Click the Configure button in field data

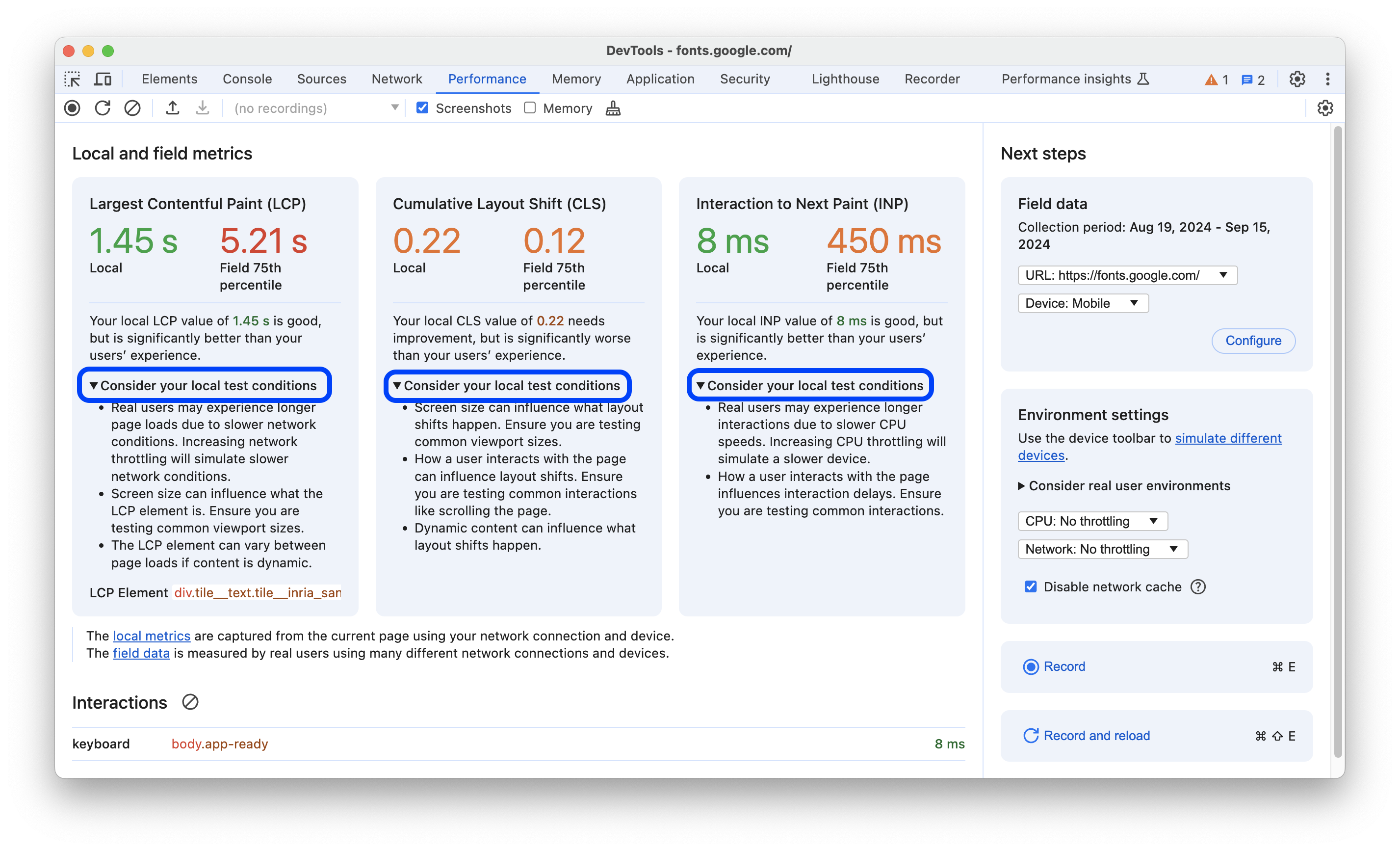1253,340
